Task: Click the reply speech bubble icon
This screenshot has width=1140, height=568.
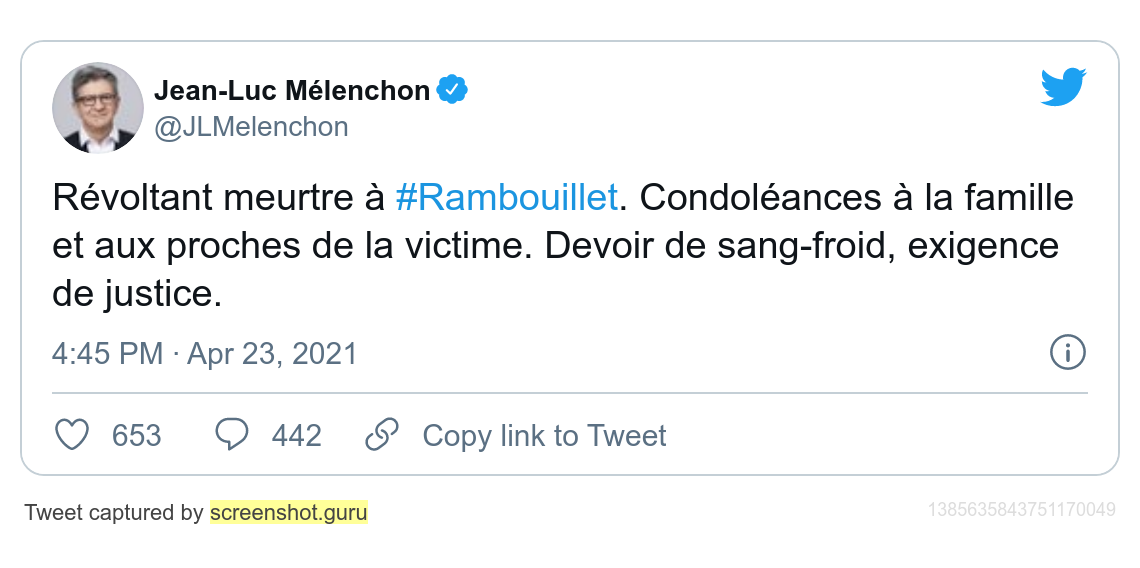Action: pyautogui.click(x=232, y=435)
